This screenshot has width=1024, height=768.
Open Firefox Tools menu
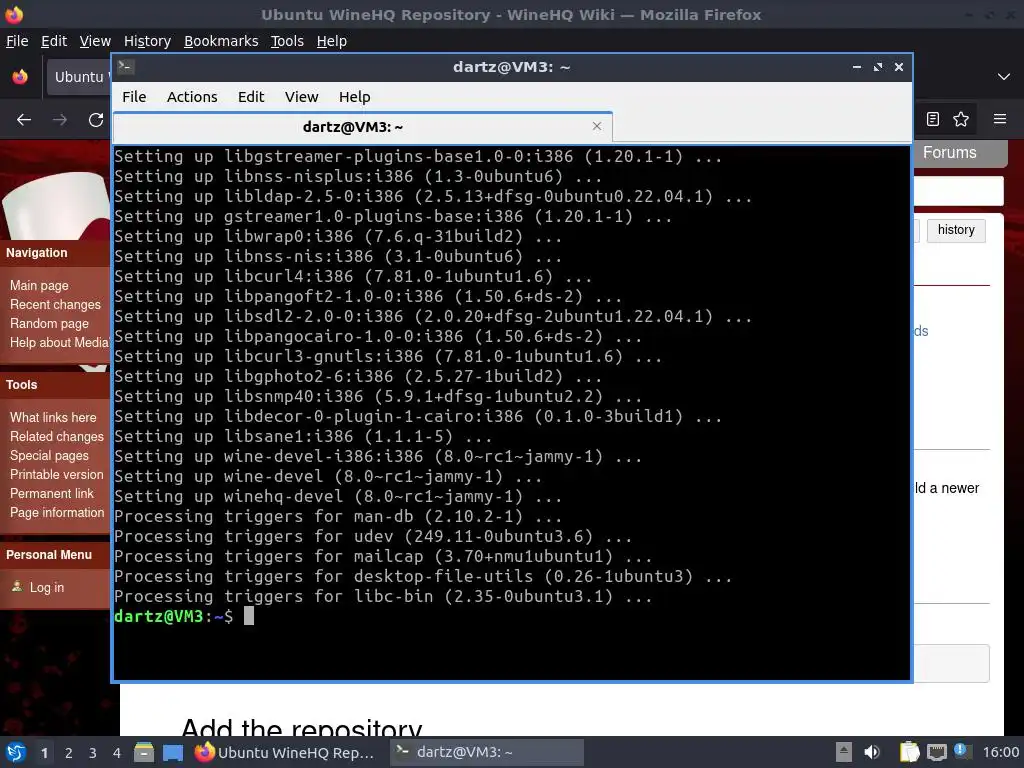(287, 41)
